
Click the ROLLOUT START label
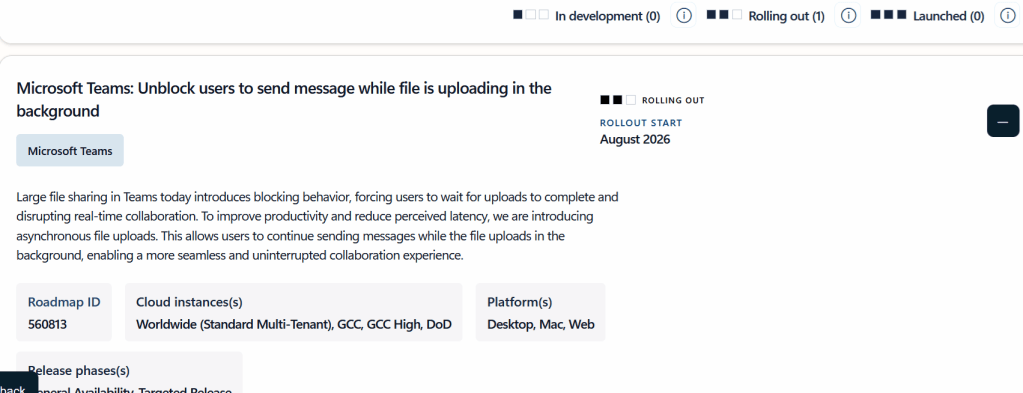641,123
